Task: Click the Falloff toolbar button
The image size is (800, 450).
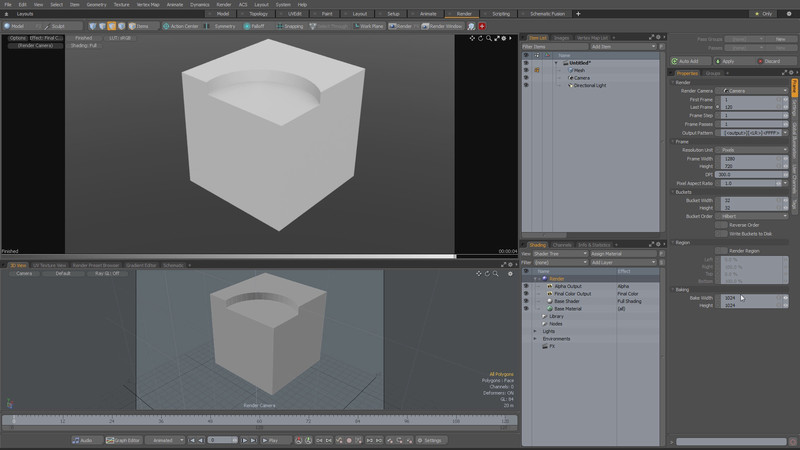Action: point(254,26)
